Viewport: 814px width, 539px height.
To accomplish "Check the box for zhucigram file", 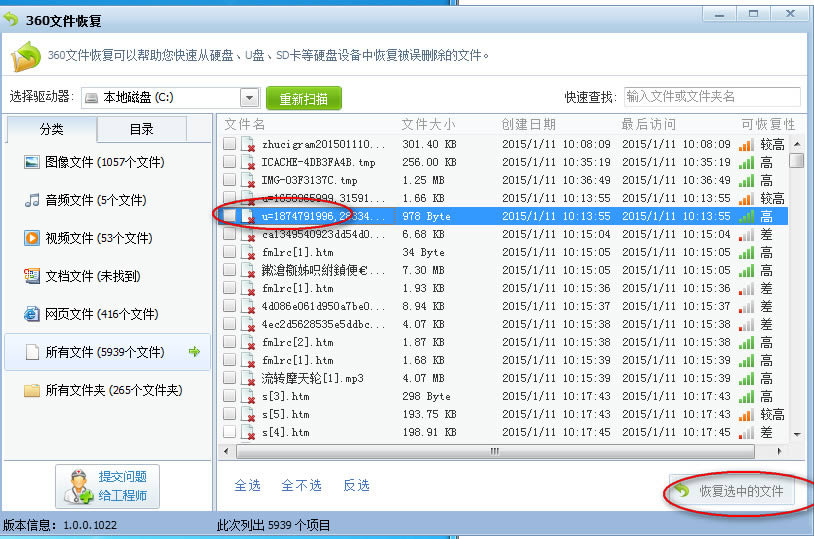I will click(230, 144).
